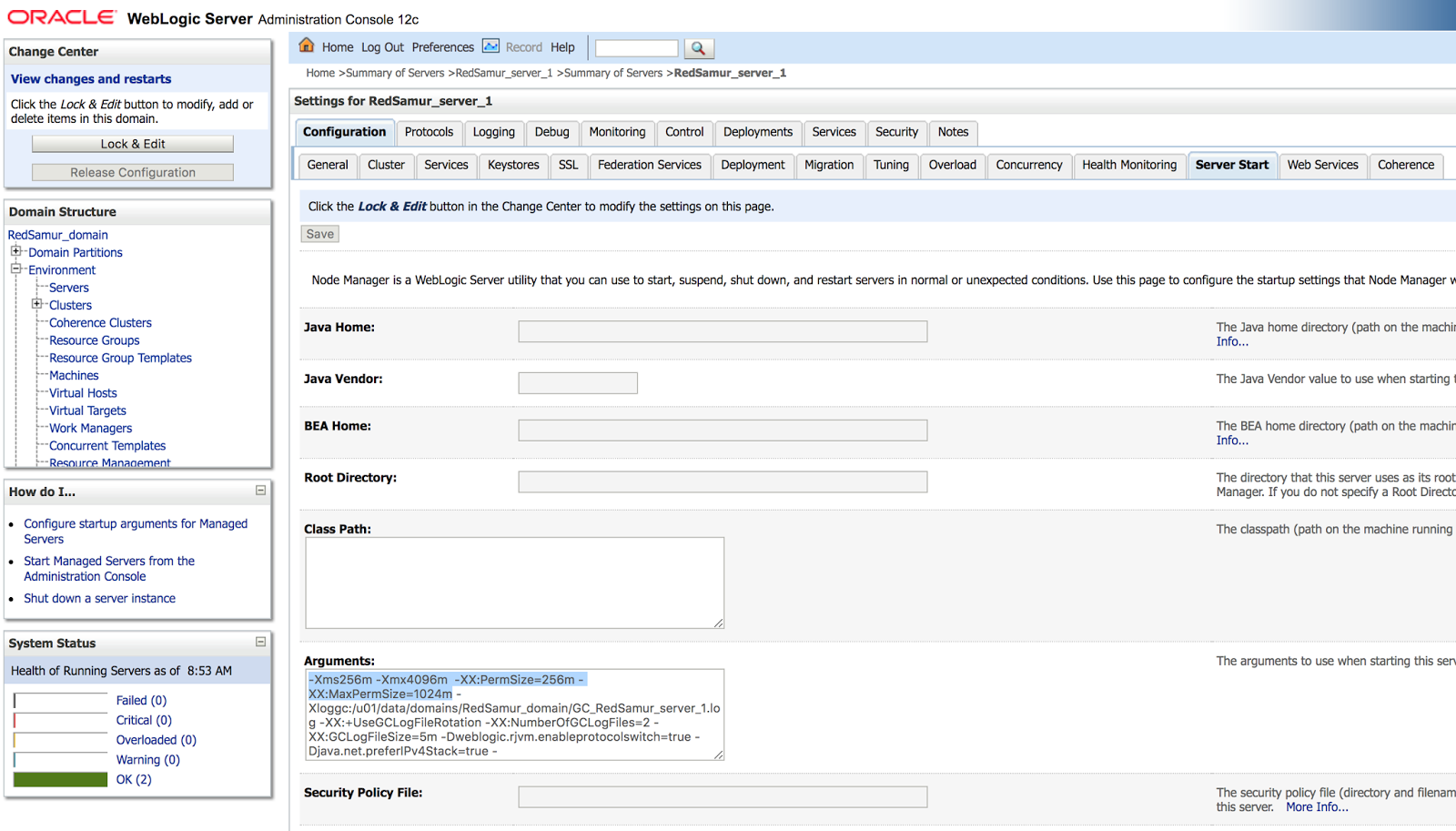Image resolution: width=1456 pixels, height=831 pixels.
Task: Select the Tuning subtab
Action: coord(891,165)
